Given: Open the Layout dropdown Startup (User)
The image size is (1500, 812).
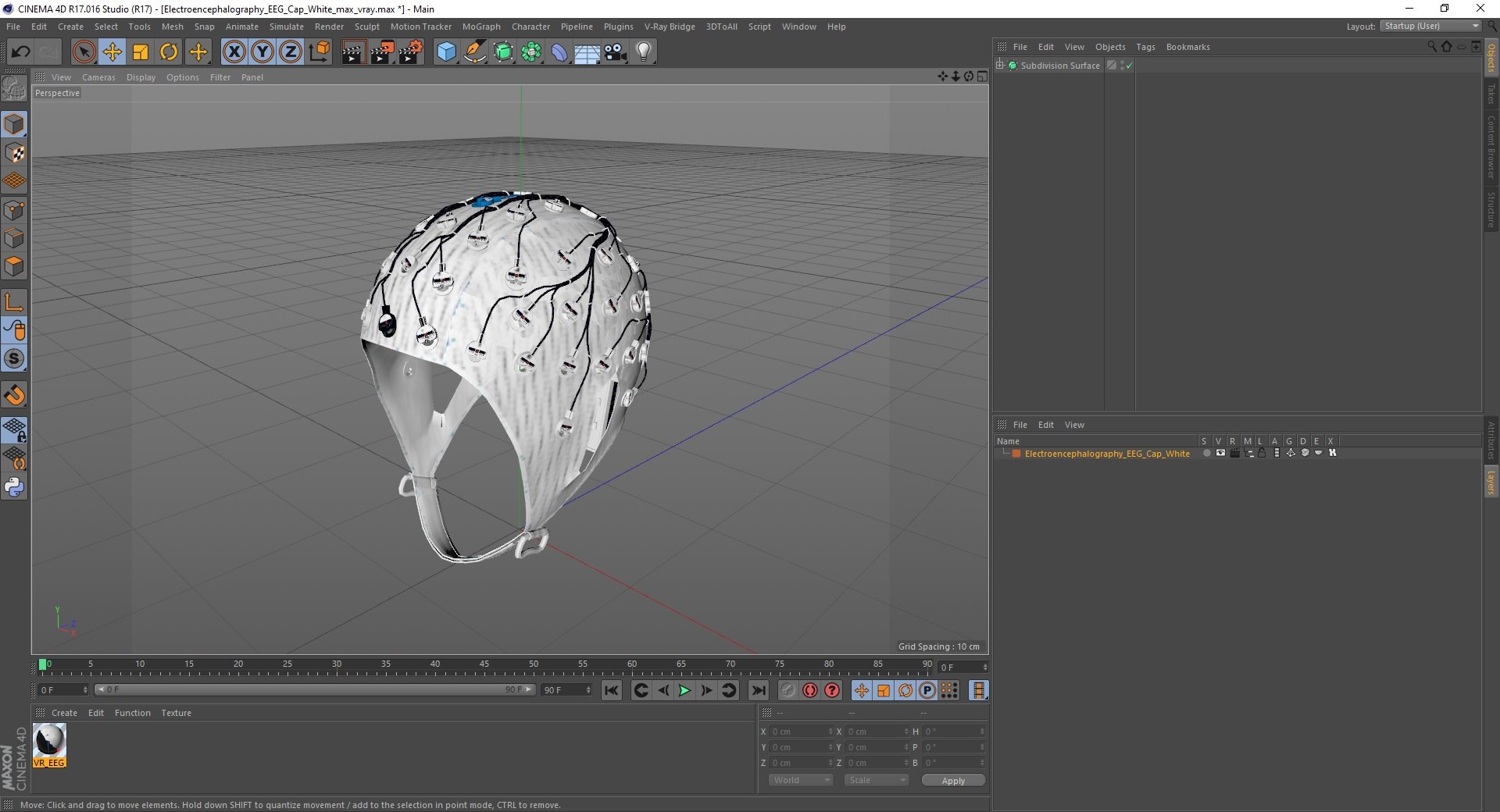Looking at the screenshot, I should click(x=1430, y=27).
